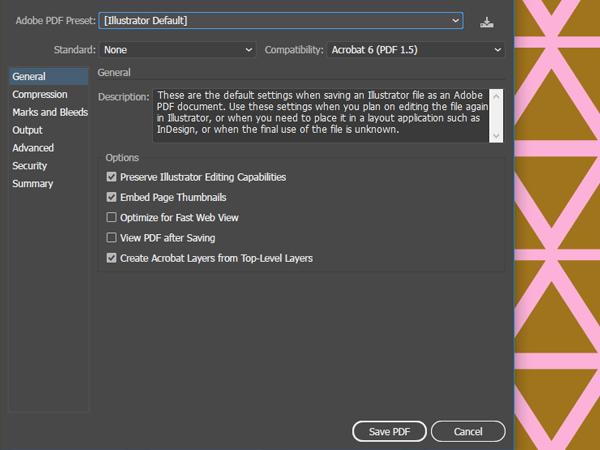This screenshot has height=450, width=600.
Task: Click the description scroll up arrow
Action: pyautogui.click(x=496, y=96)
